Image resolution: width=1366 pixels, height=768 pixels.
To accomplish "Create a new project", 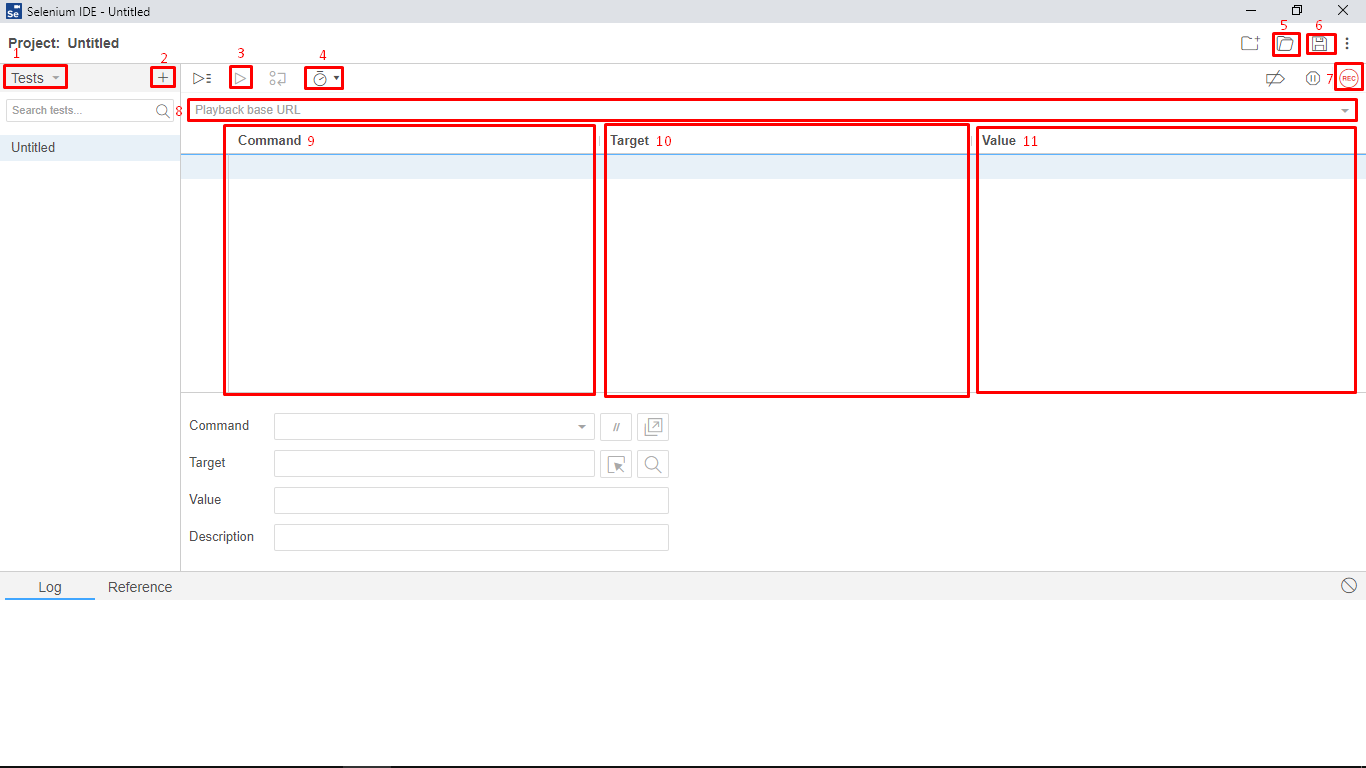I will pyautogui.click(x=1249, y=43).
